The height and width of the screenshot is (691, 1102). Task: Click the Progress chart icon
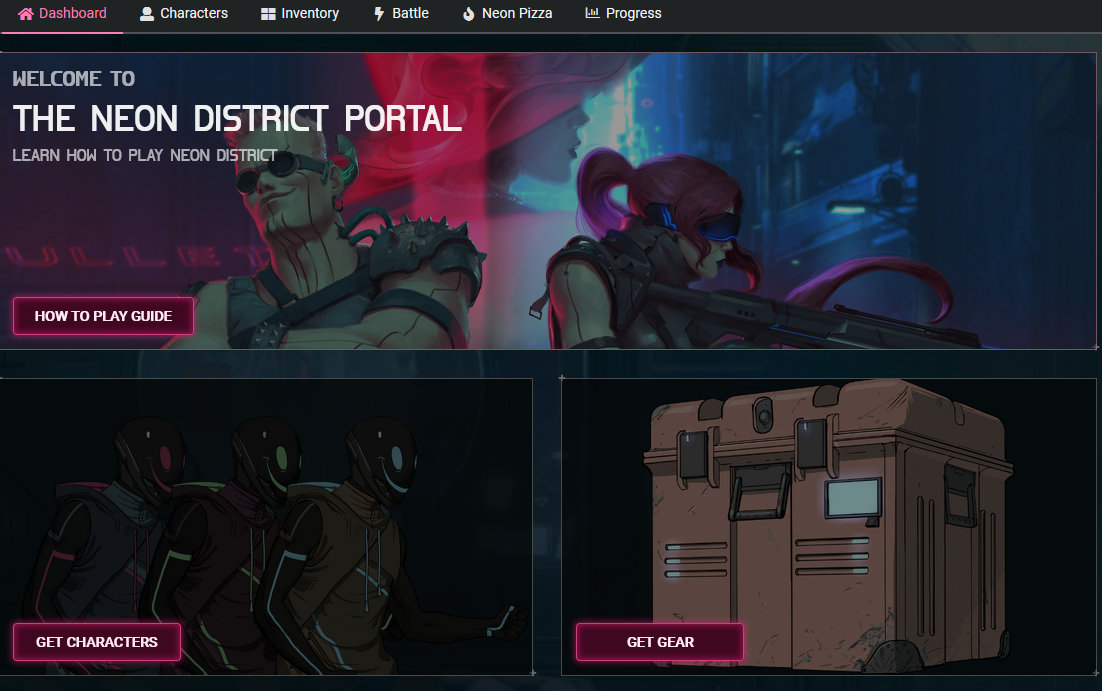point(592,13)
